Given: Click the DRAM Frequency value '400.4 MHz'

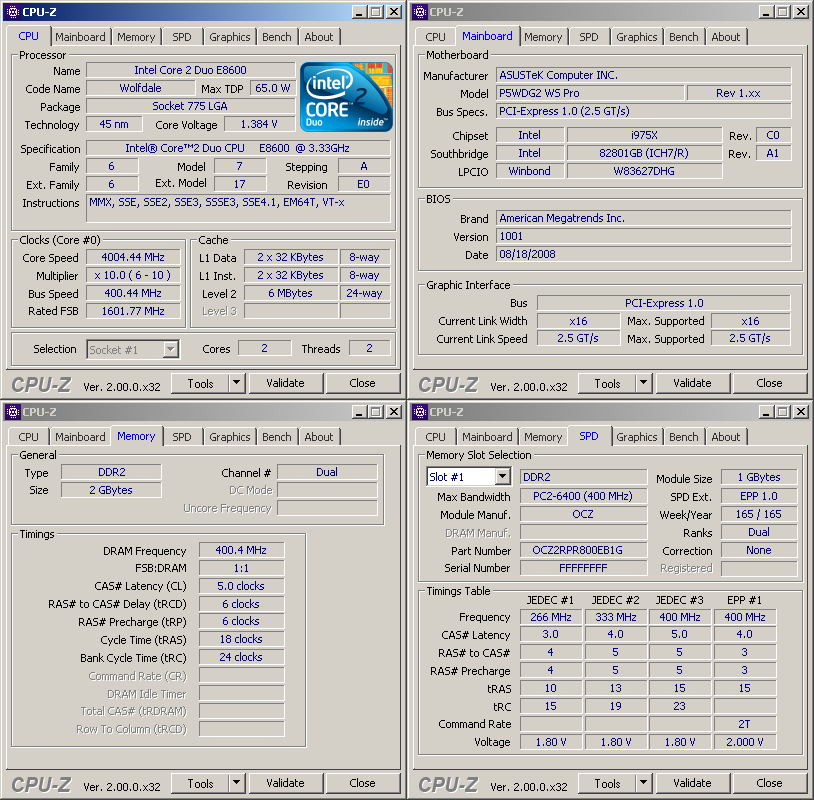Looking at the screenshot, I should [241, 550].
